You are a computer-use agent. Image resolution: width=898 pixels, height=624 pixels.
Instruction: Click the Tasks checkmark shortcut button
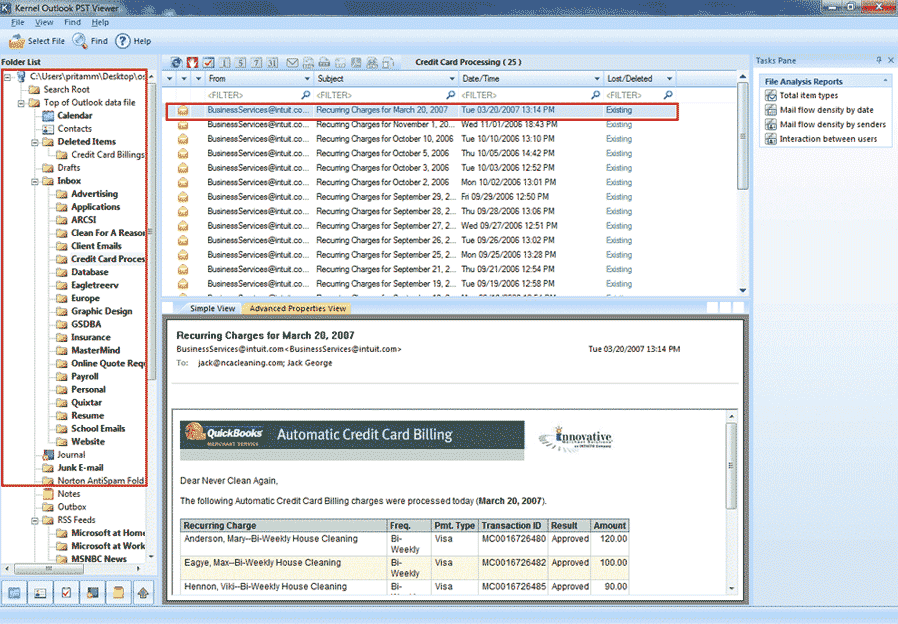click(66, 593)
